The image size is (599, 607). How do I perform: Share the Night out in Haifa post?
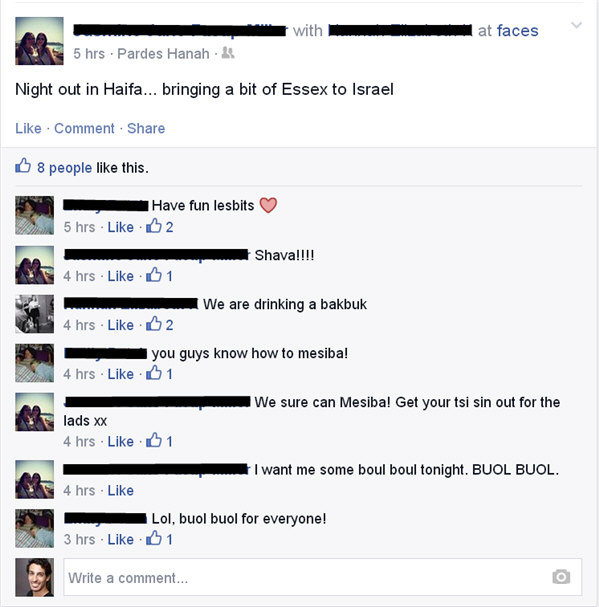pyautogui.click(x=146, y=128)
